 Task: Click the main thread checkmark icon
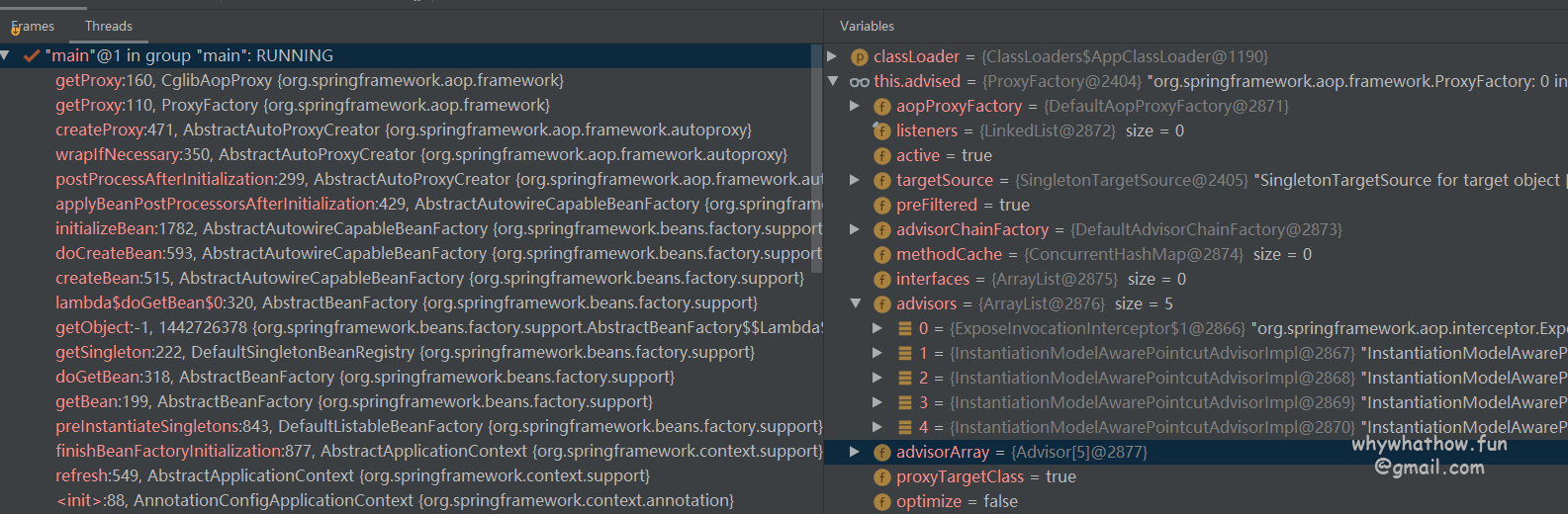click(x=32, y=56)
